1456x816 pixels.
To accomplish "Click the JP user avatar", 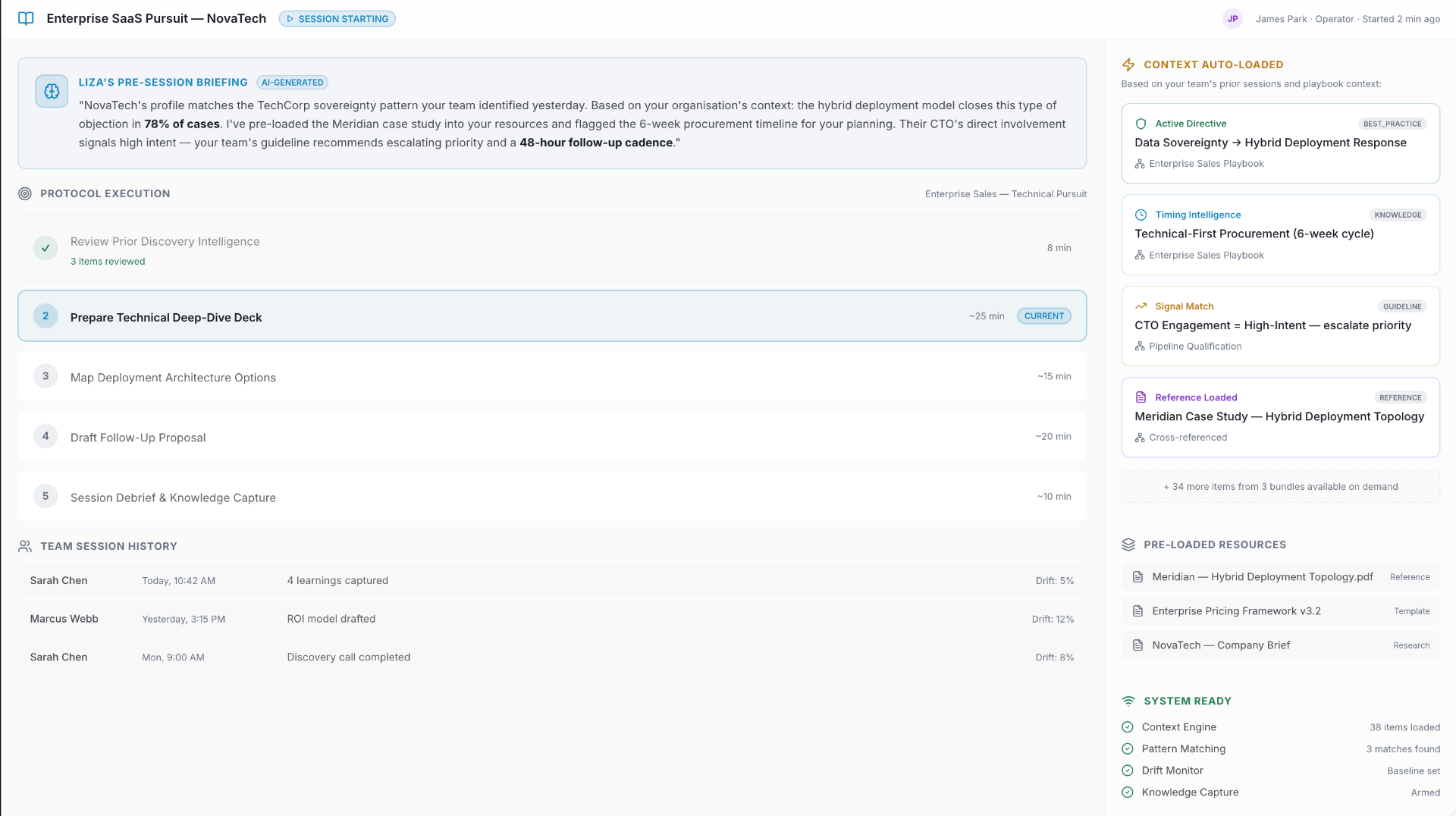I will tap(1232, 19).
